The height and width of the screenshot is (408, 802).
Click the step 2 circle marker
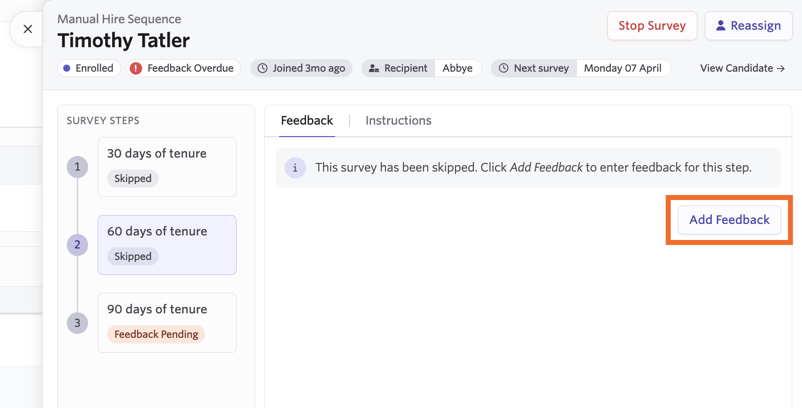click(x=77, y=245)
